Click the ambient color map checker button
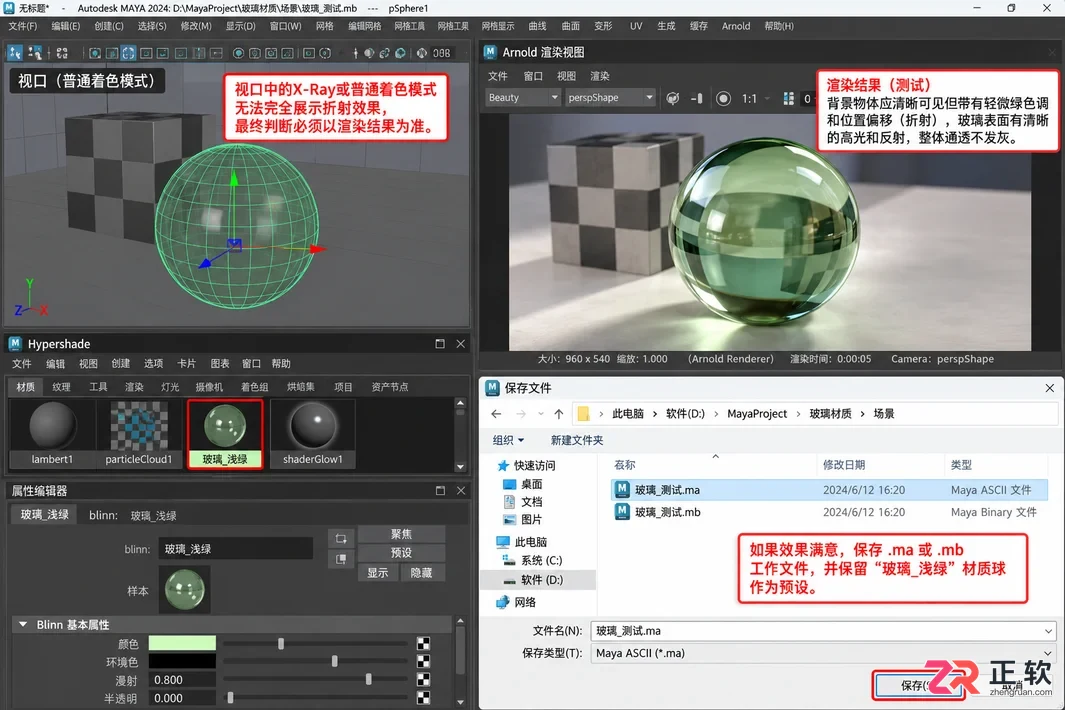Screen dimensions: 1065x710 [423, 661]
